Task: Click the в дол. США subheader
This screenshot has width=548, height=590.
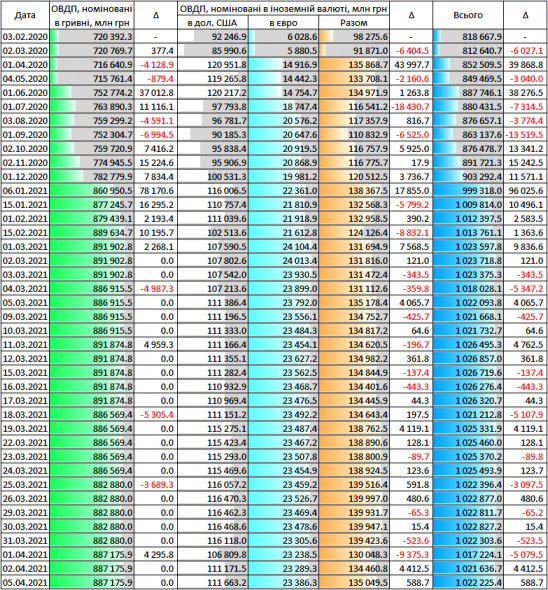Action: pyautogui.click(x=213, y=23)
